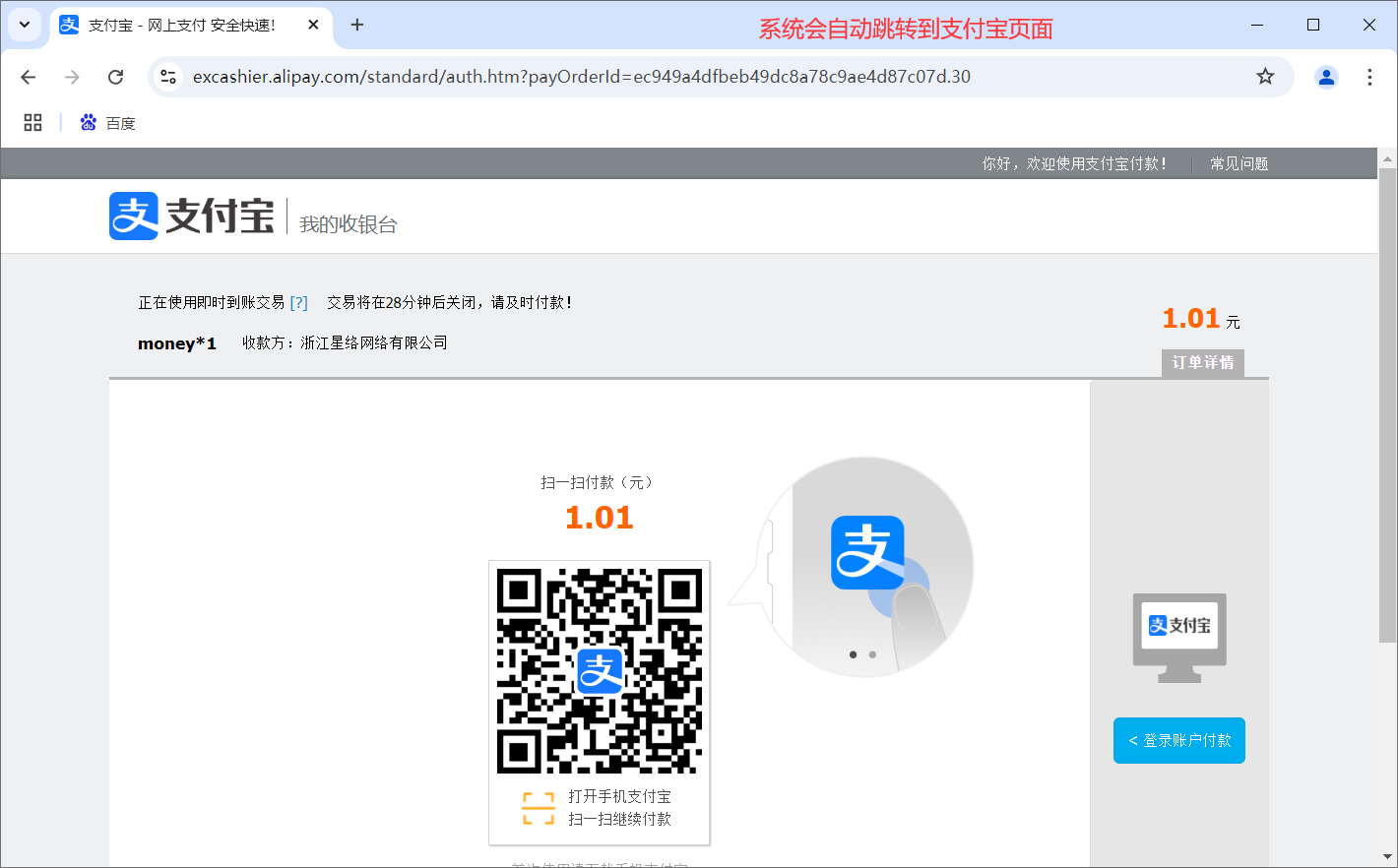
Task: Click the scan frame icon below QR code
Action: 538,808
